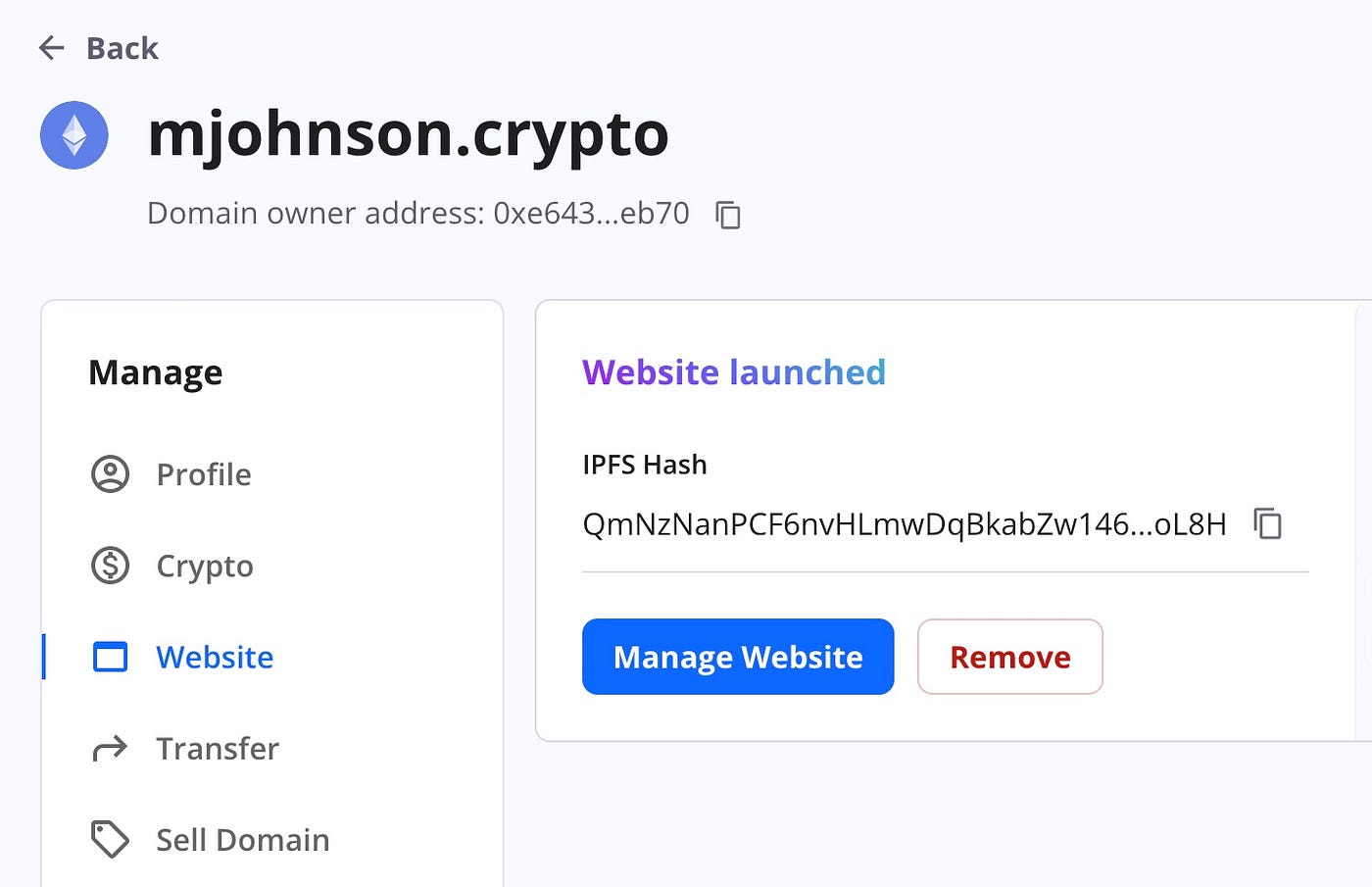Go back using the Back link
Image resolution: width=1372 pixels, height=887 pixels.
pyautogui.click(x=122, y=48)
